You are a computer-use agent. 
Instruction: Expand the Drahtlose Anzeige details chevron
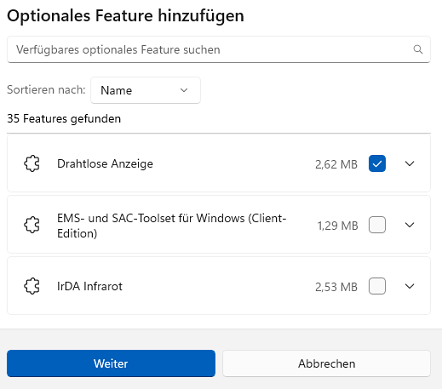(x=410, y=164)
